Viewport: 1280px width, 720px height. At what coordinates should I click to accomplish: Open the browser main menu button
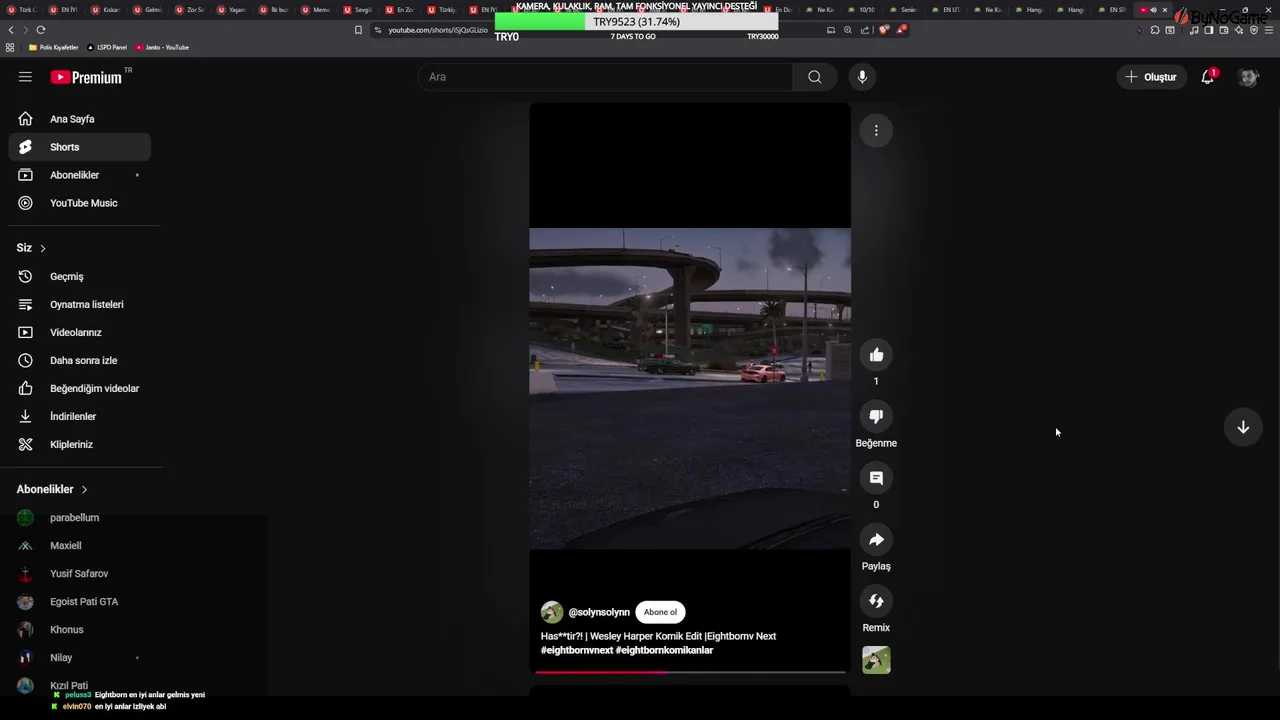click(1269, 30)
